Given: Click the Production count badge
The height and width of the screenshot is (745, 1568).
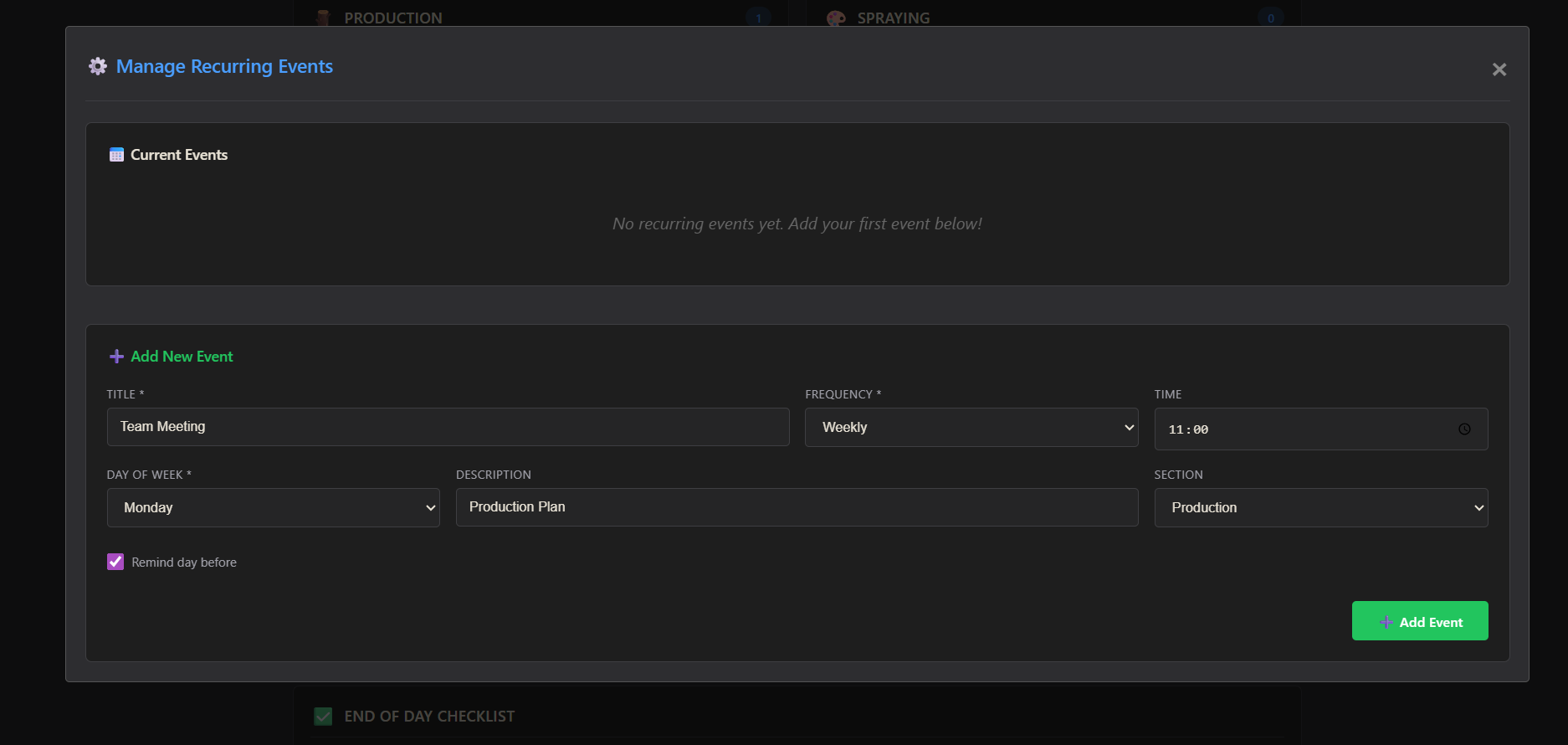Looking at the screenshot, I should click(758, 18).
